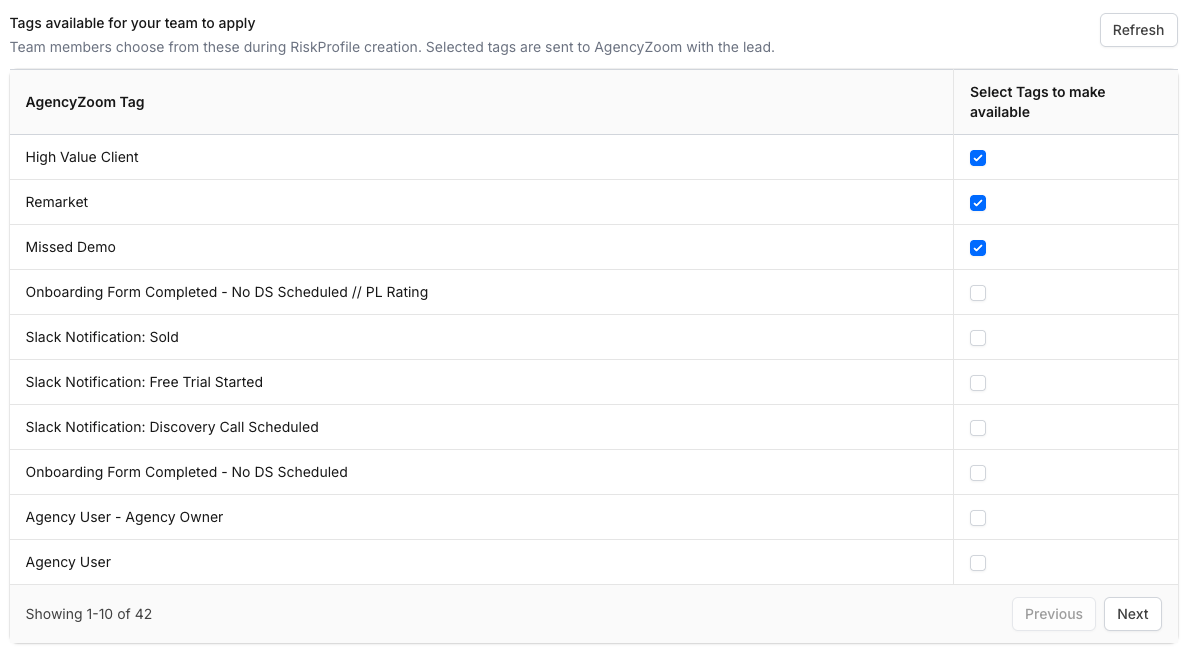This screenshot has width=1197, height=658.
Task: Disable the Missed Demo tag checkbox
Action: pos(977,248)
